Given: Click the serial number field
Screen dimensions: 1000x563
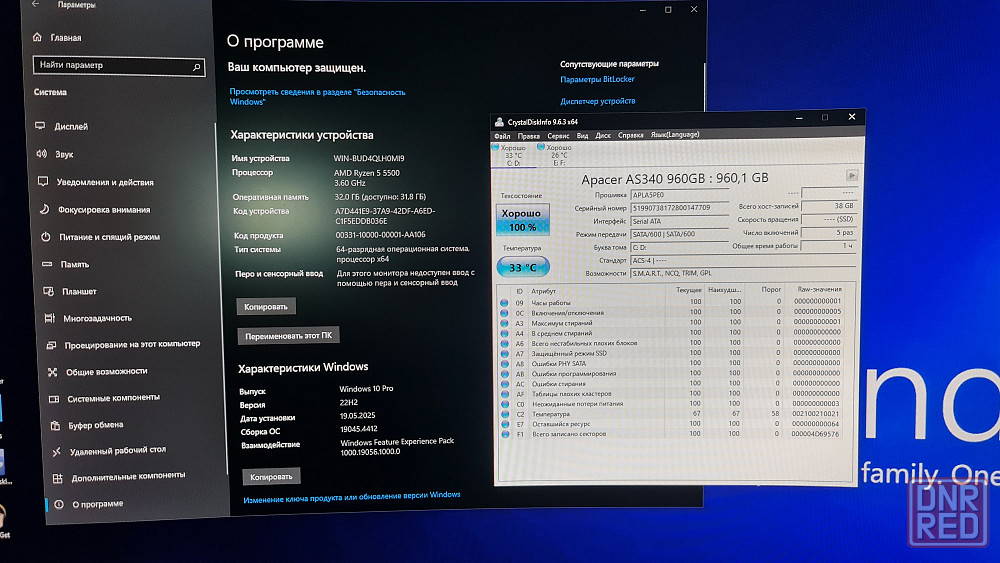Looking at the screenshot, I should [679, 208].
